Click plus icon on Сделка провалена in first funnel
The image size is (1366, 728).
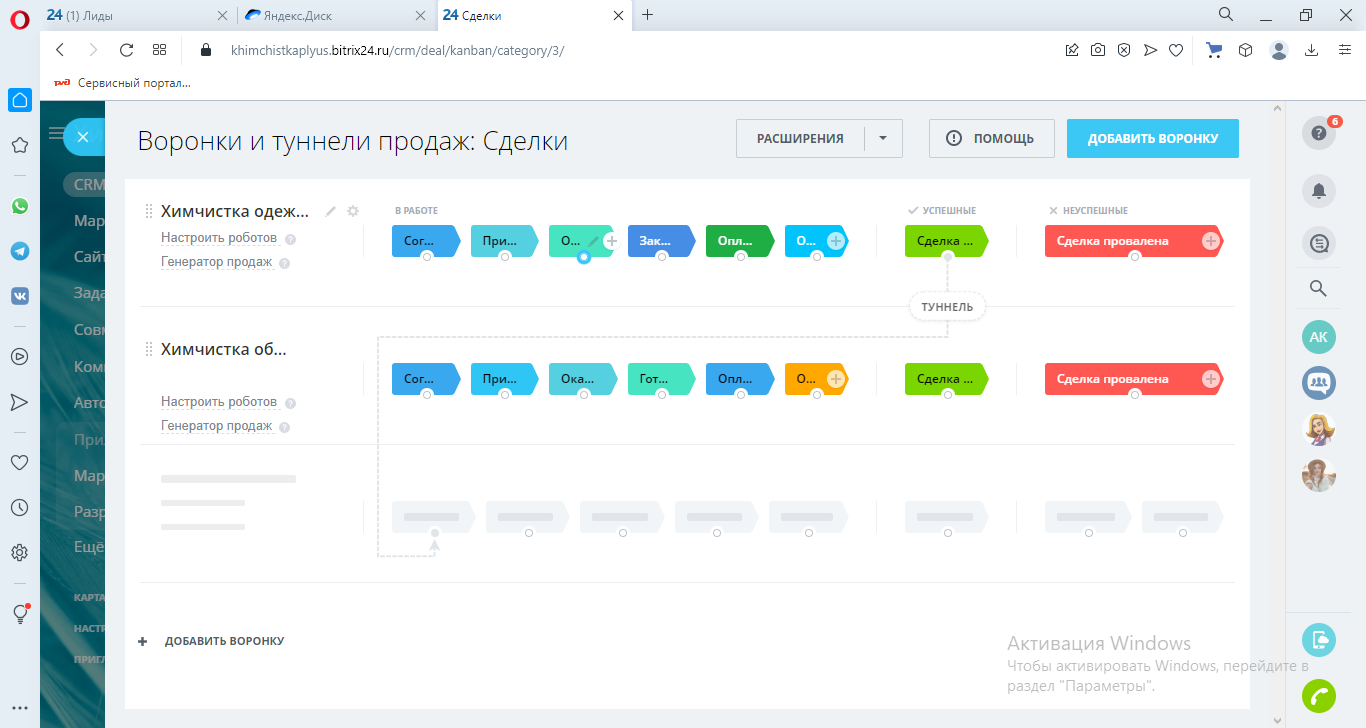(x=1210, y=241)
